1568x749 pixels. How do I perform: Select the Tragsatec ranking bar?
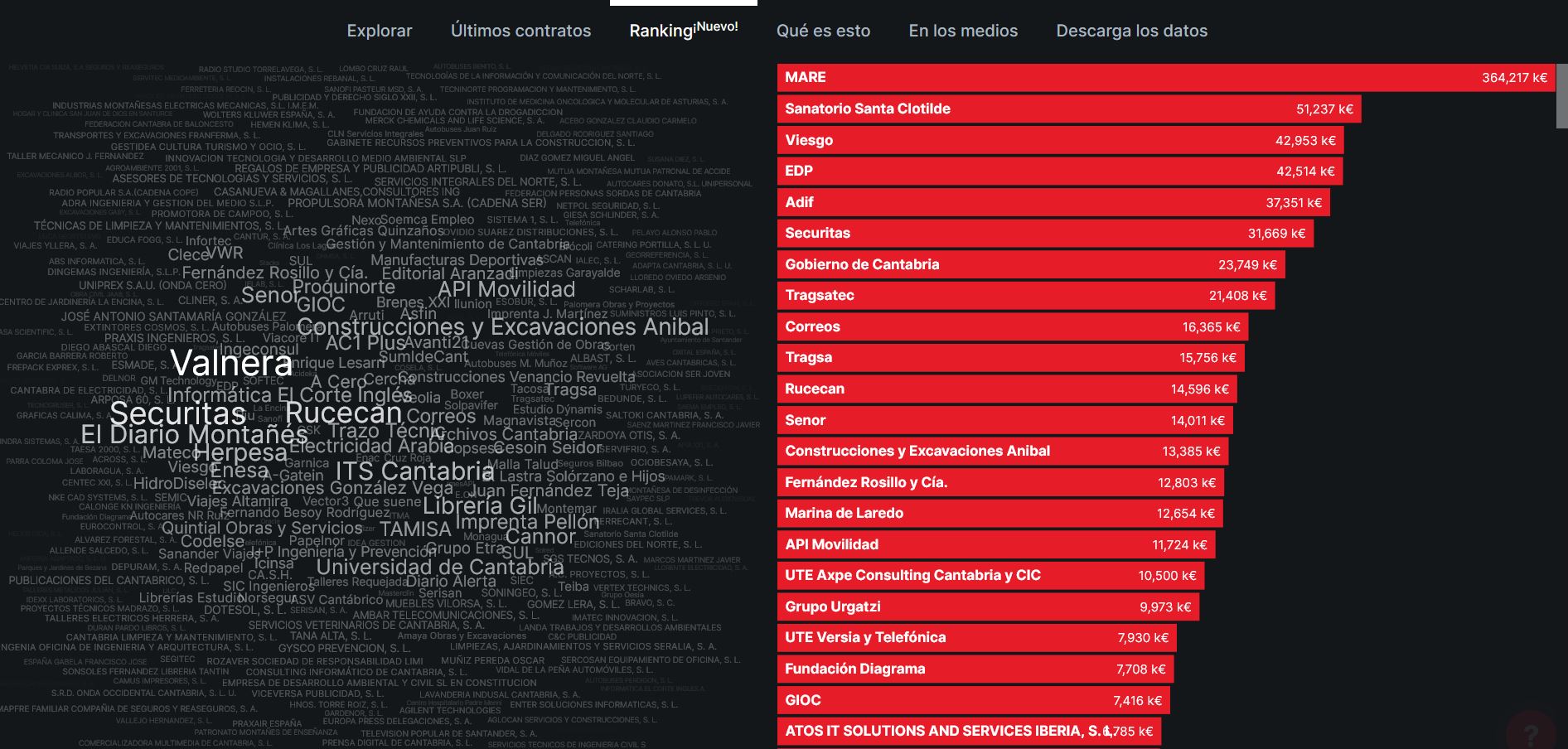[1026, 295]
